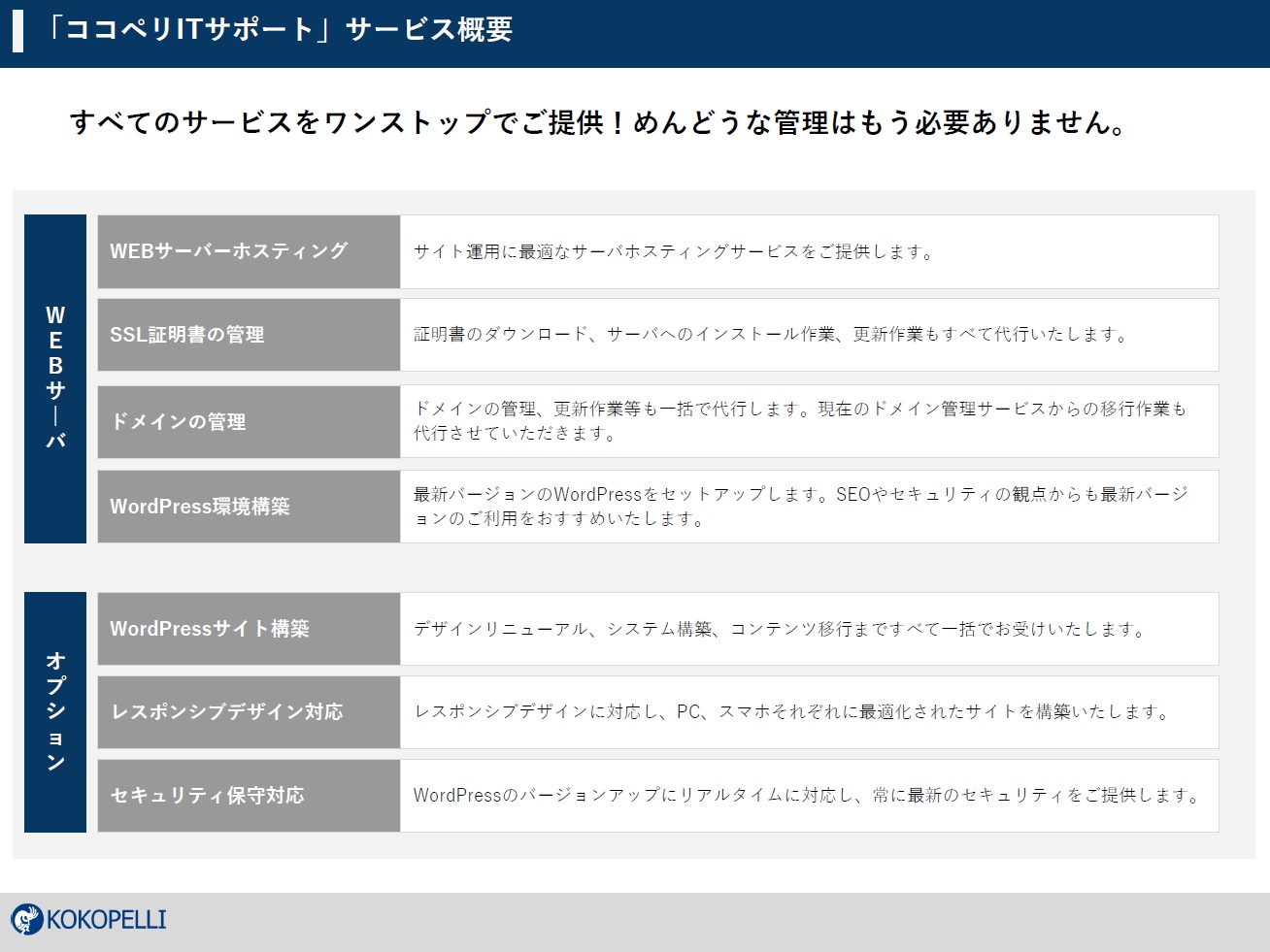1270x952 pixels.
Task: Click the latest WordPress version setup description
Action: 800,507
